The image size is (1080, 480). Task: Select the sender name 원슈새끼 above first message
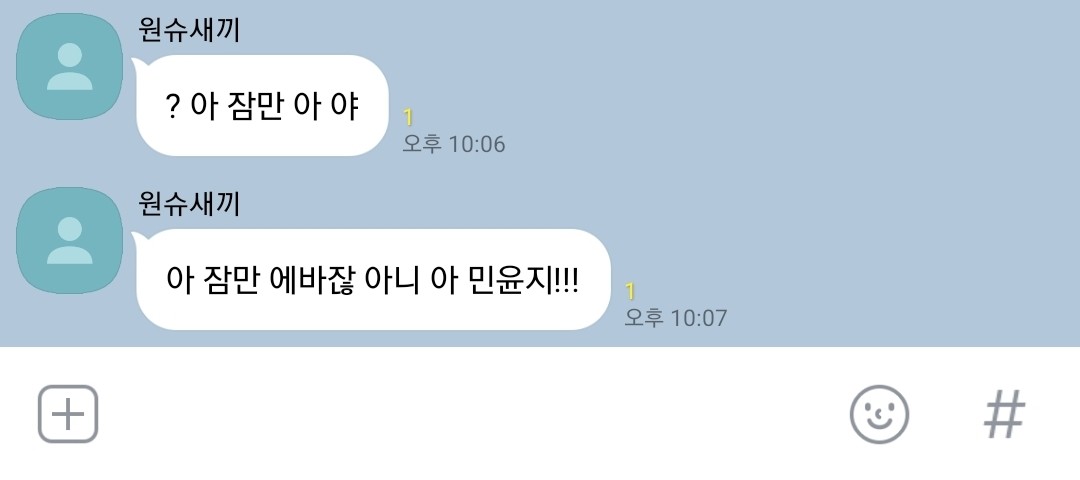[x=189, y=30]
